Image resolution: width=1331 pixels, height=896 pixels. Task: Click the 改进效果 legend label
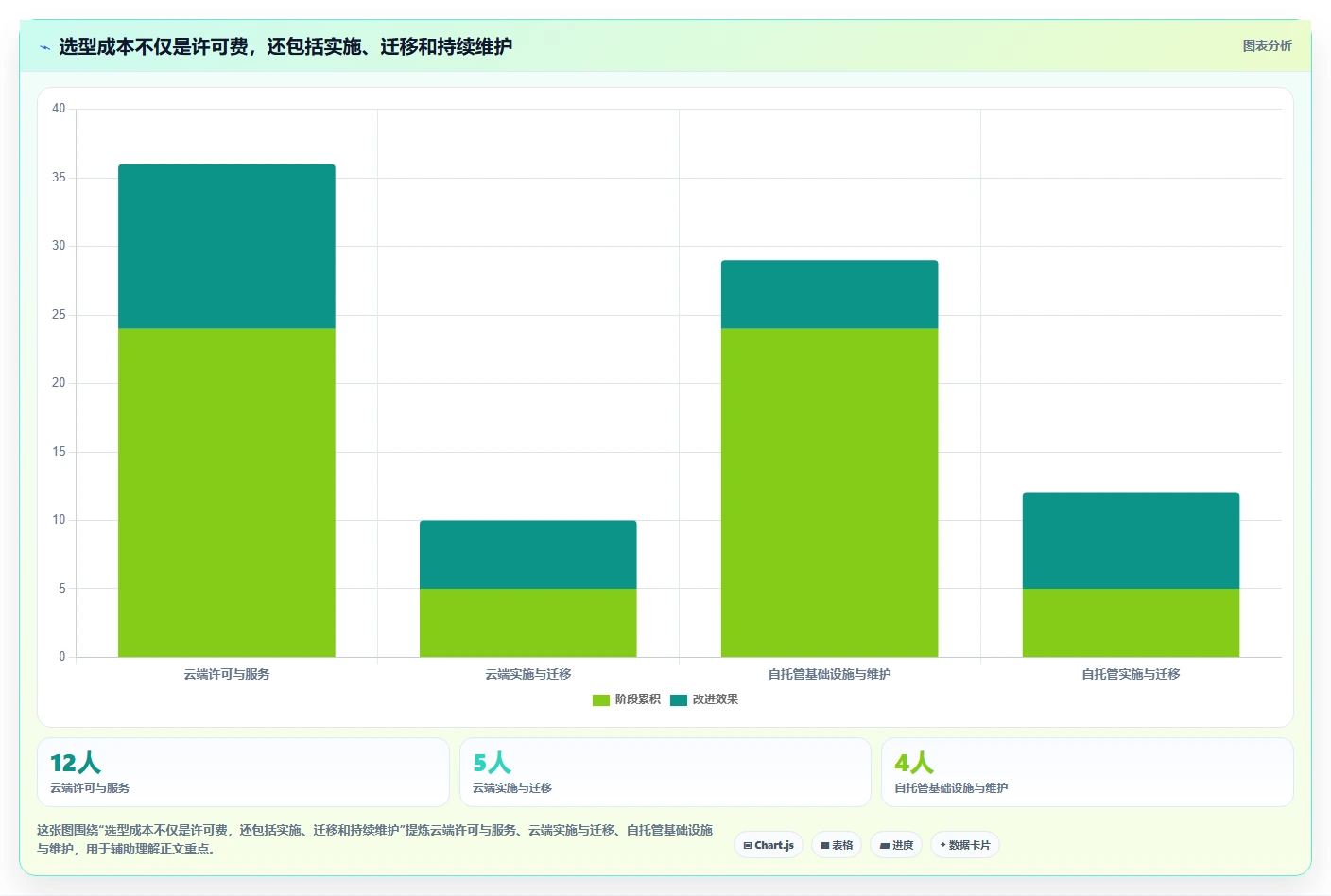coord(716,699)
